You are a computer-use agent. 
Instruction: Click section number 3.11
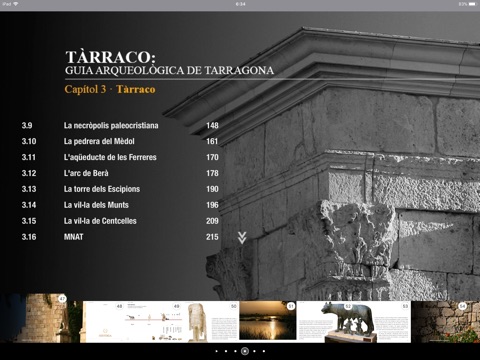(29, 157)
